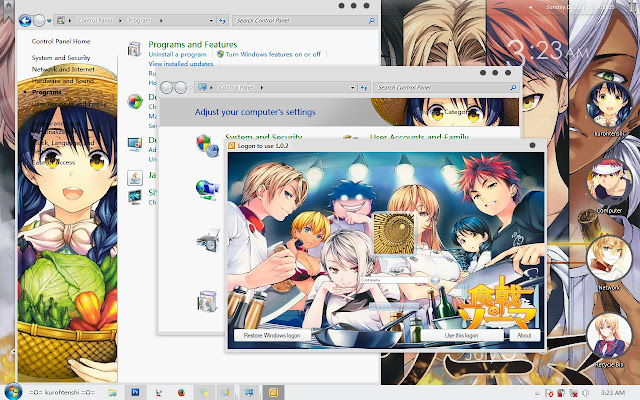Select the Programs breadcrumb in the address bar
This screenshot has height=400, width=640.
140,20
